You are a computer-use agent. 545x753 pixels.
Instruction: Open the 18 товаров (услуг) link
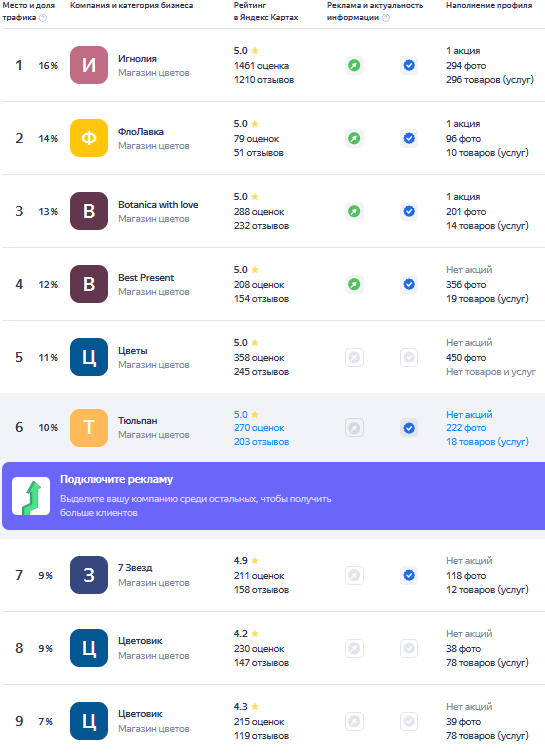[x=487, y=442]
